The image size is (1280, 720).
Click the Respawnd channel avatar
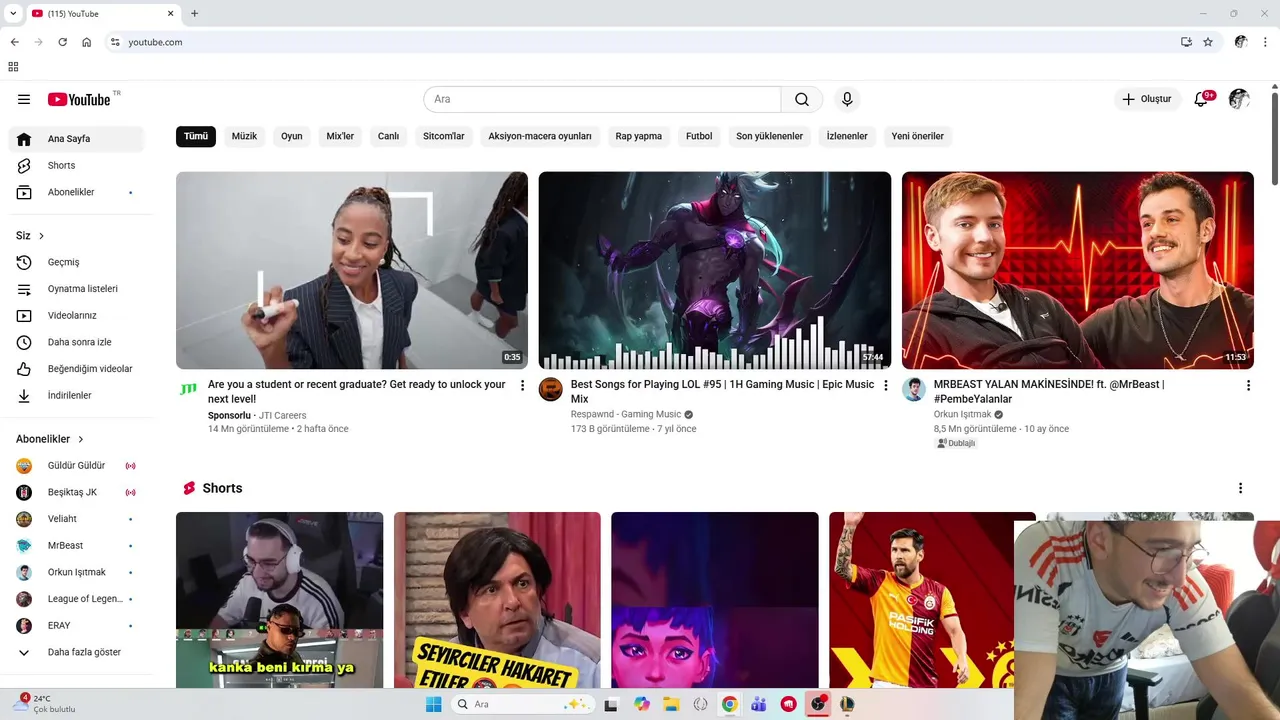click(551, 389)
